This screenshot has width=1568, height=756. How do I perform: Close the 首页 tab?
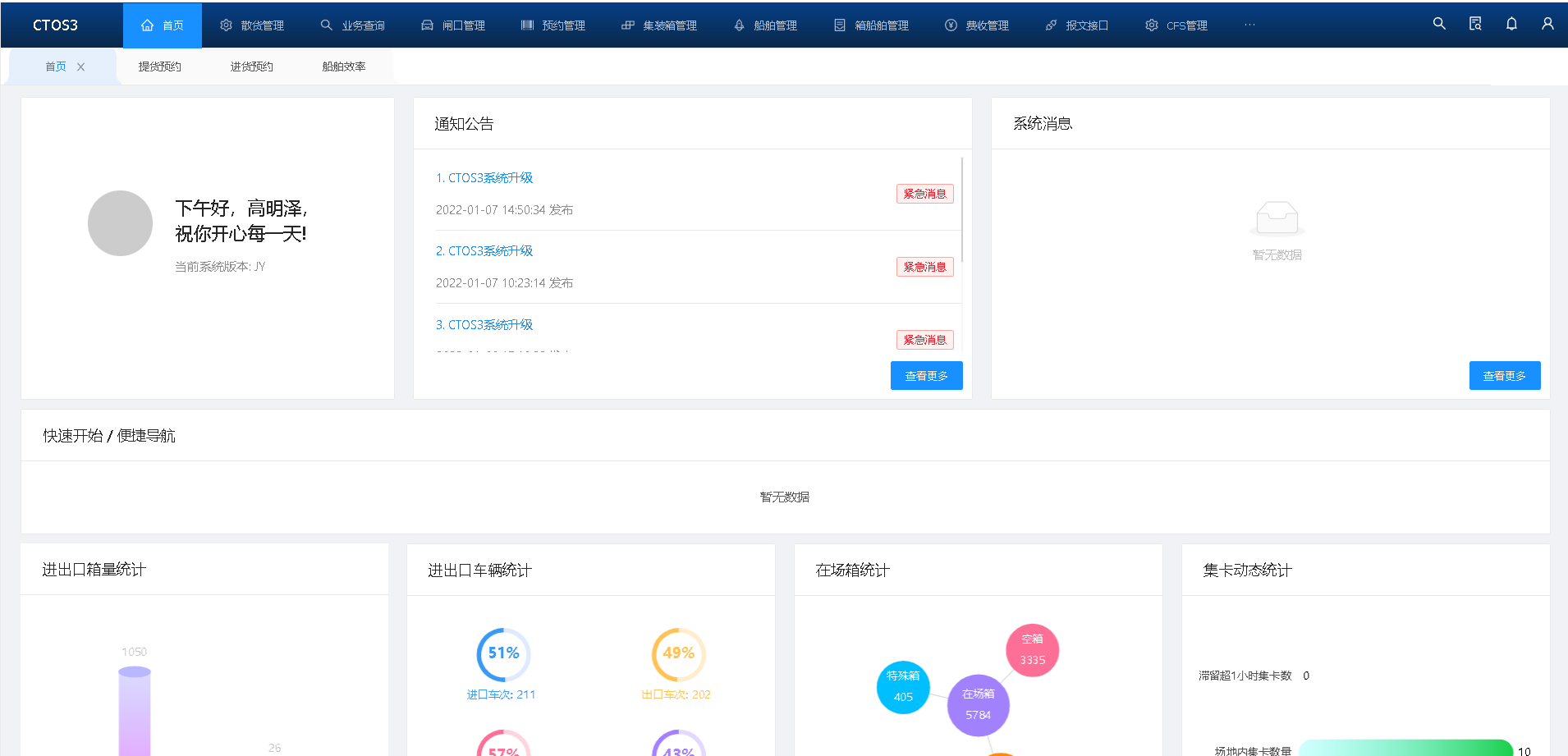pos(80,67)
